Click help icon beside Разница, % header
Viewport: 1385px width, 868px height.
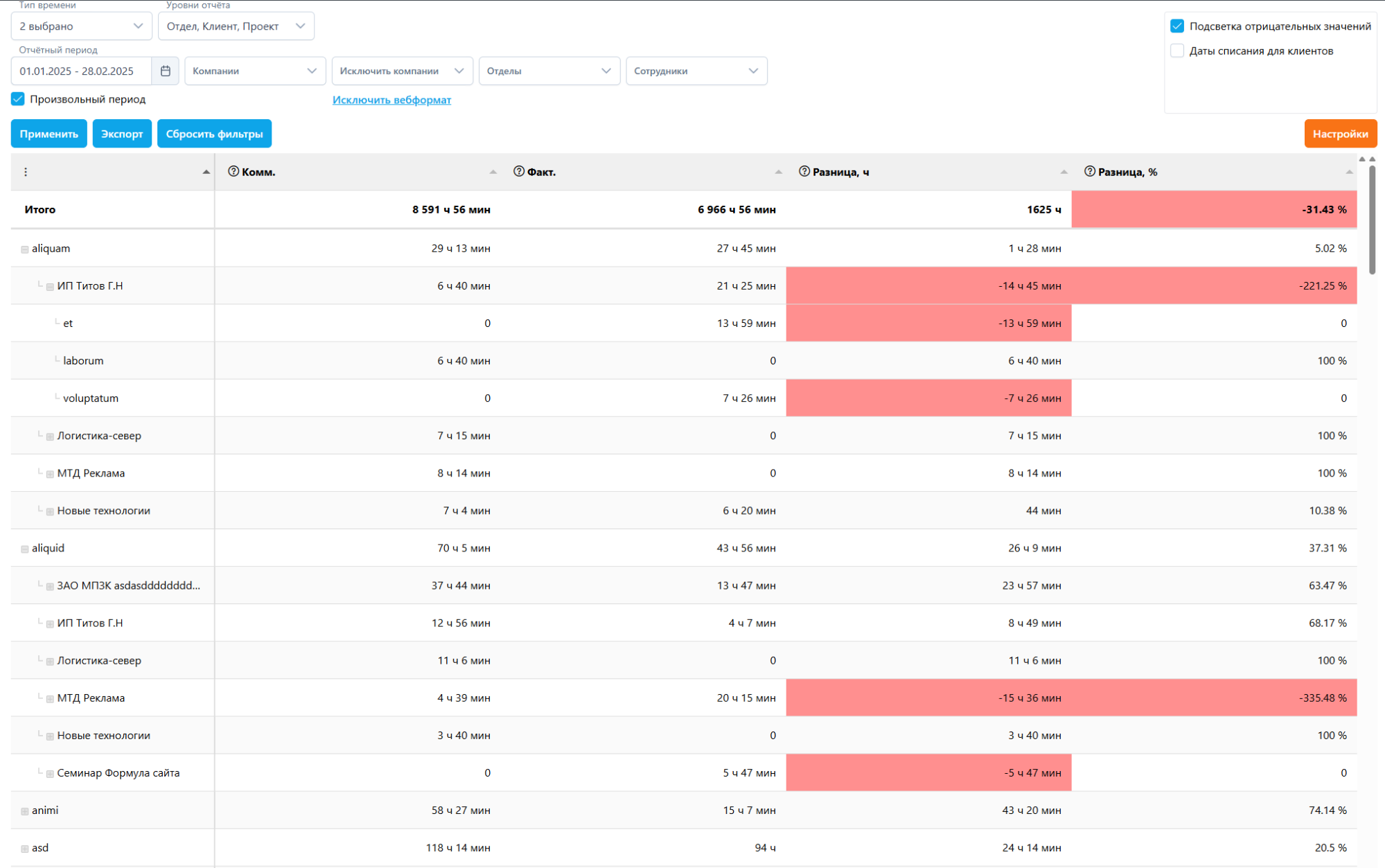[x=1089, y=171]
